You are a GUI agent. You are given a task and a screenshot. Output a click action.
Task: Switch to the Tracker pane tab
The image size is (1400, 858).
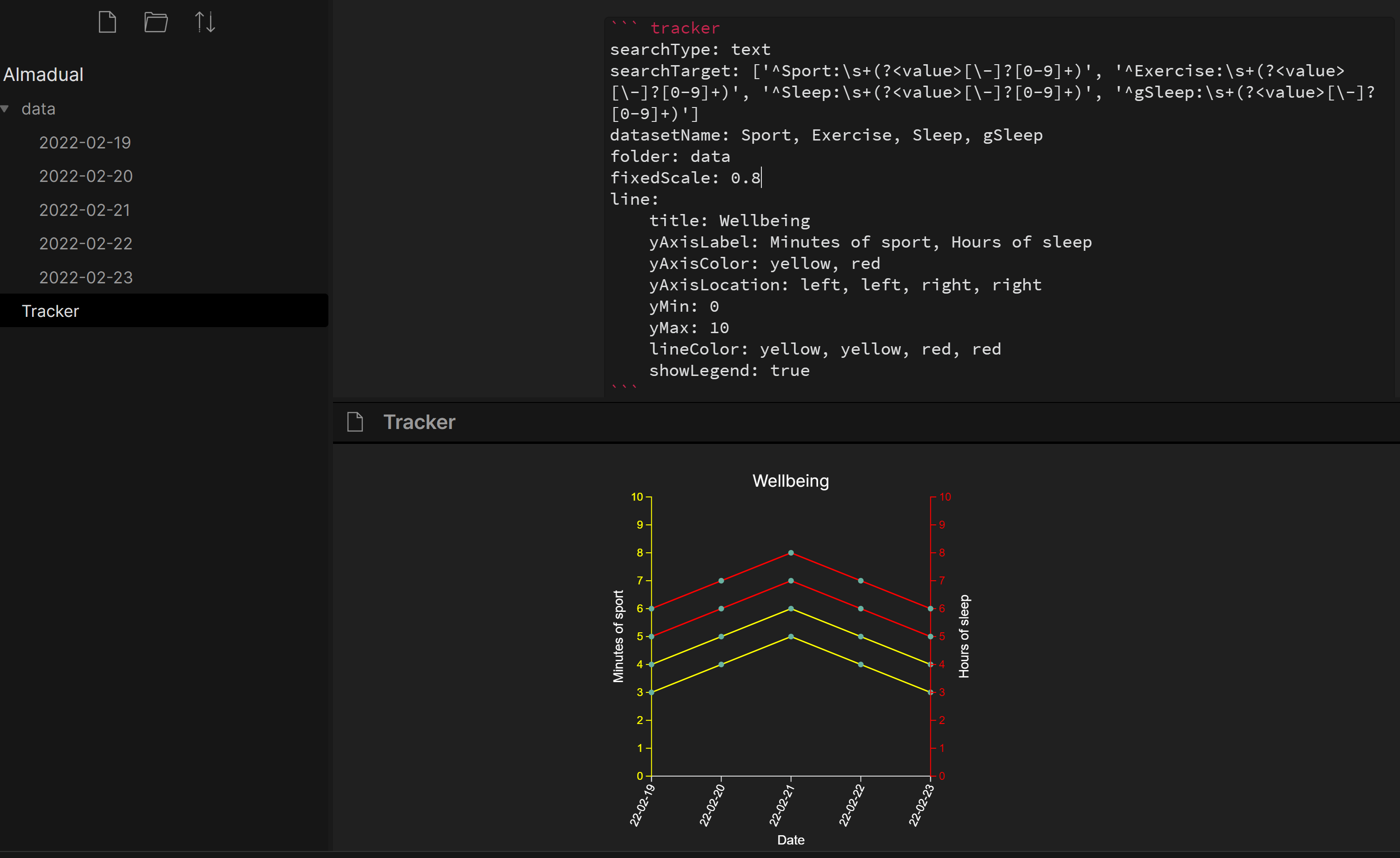pyautogui.click(x=419, y=422)
